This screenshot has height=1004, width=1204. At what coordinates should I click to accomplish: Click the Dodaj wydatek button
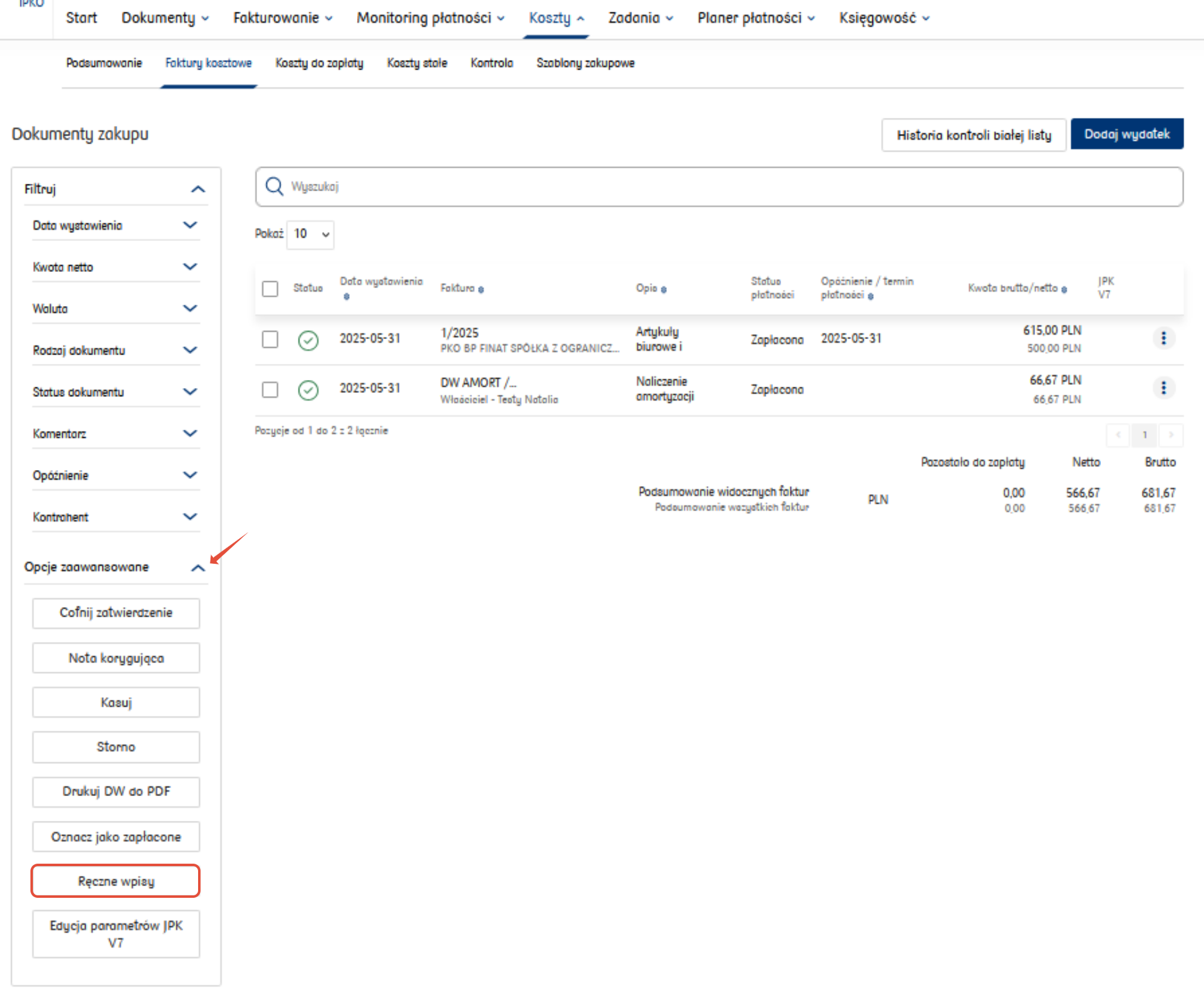(1126, 134)
